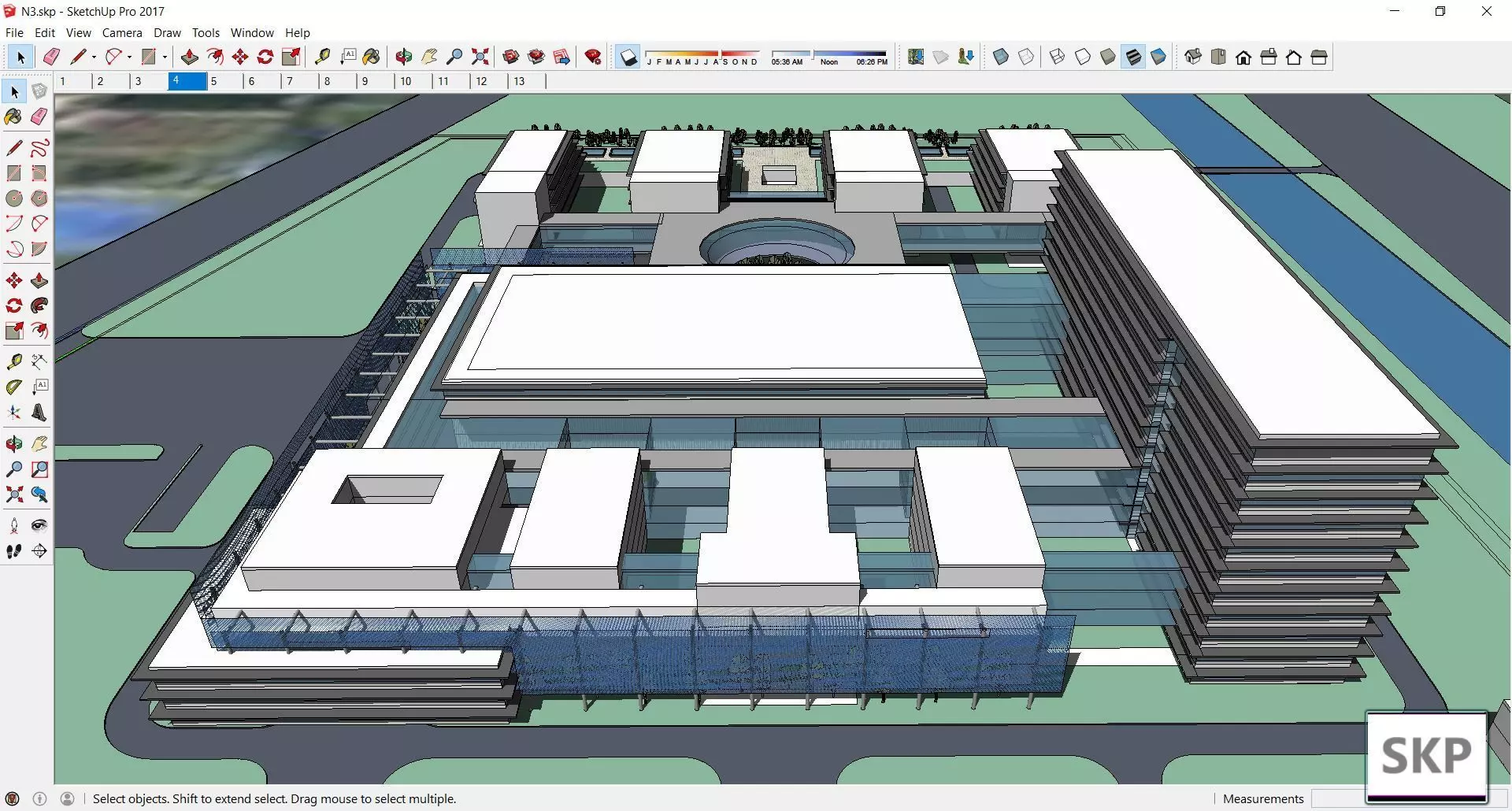1512x811 pixels.
Task: Click the credits info status icon
Action: [39, 798]
